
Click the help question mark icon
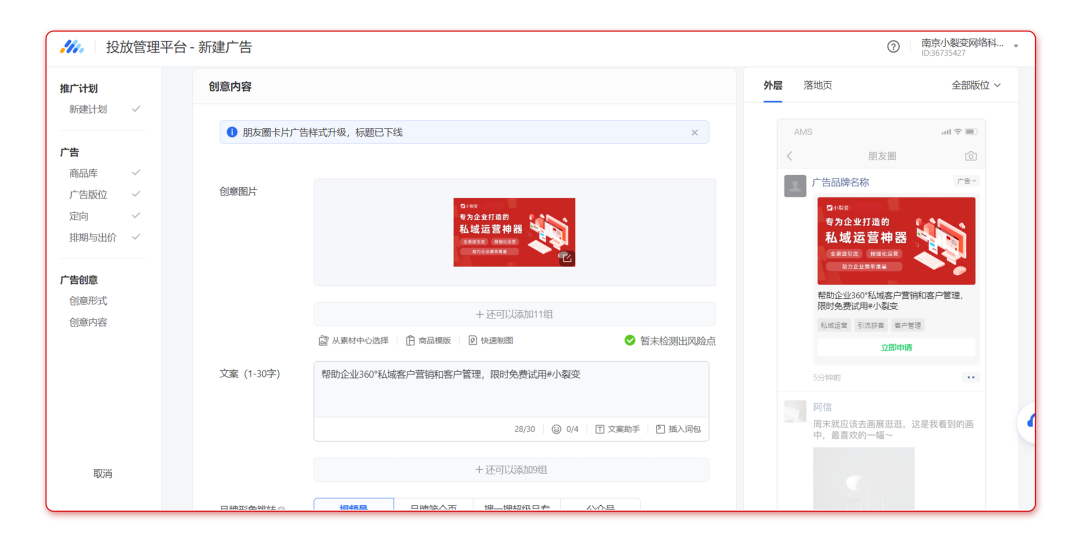pyautogui.click(x=893, y=47)
